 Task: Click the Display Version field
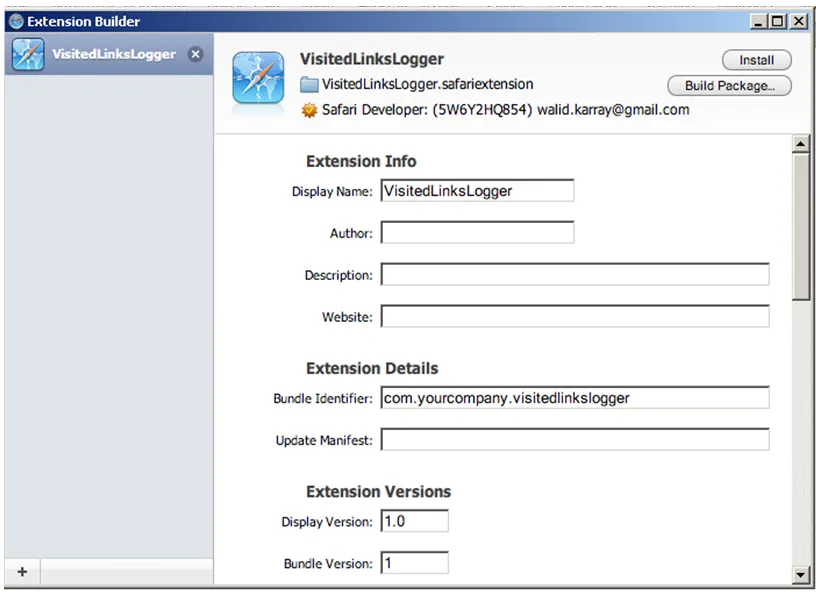pos(415,521)
